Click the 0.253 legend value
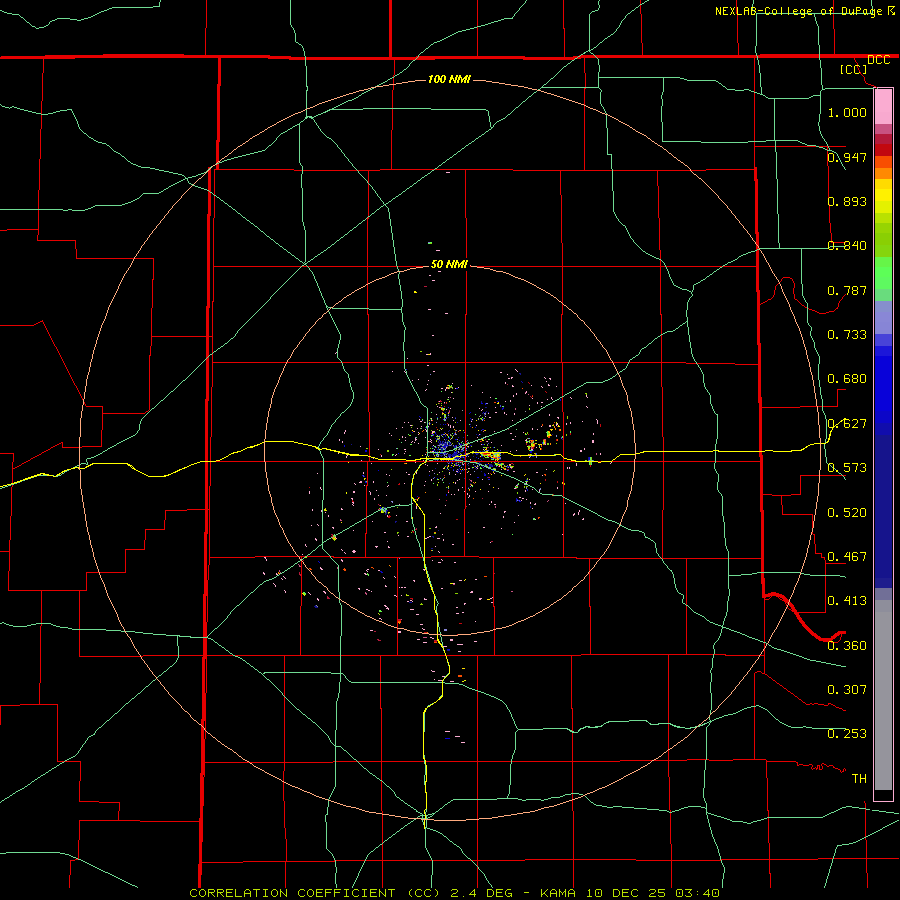The height and width of the screenshot is (900, 900). (x=847, y=734)
